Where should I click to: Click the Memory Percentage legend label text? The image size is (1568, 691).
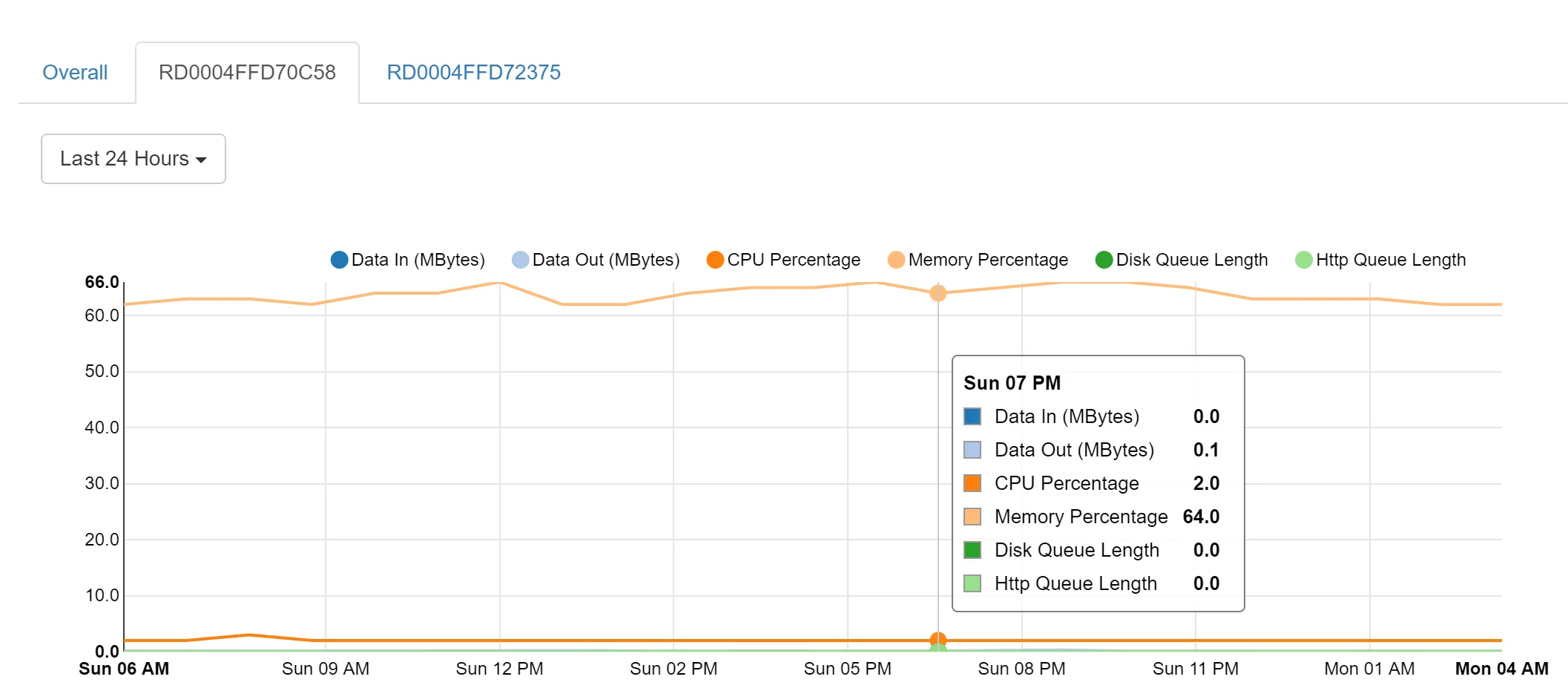tap(988, 260)
